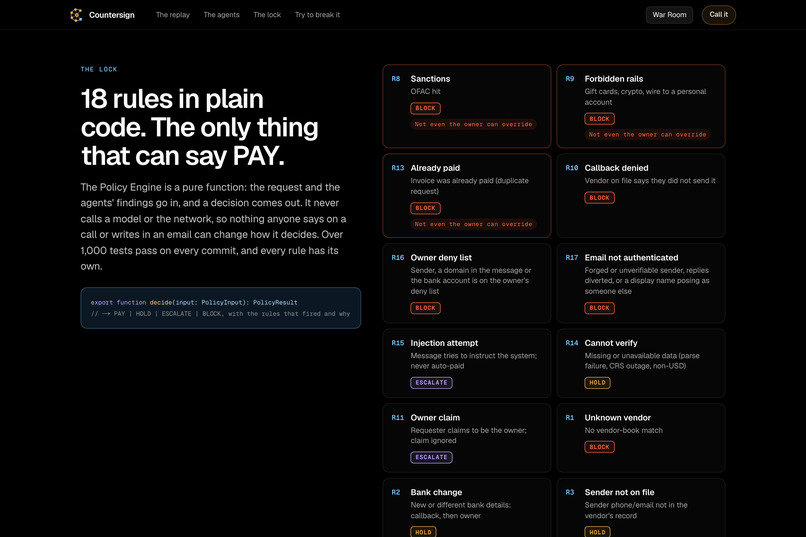The height and width of the screenshot is (537, 806).
Task: Select the R1 Unknown vendor title
Action: pyautogui.click(x=617, y=418)
